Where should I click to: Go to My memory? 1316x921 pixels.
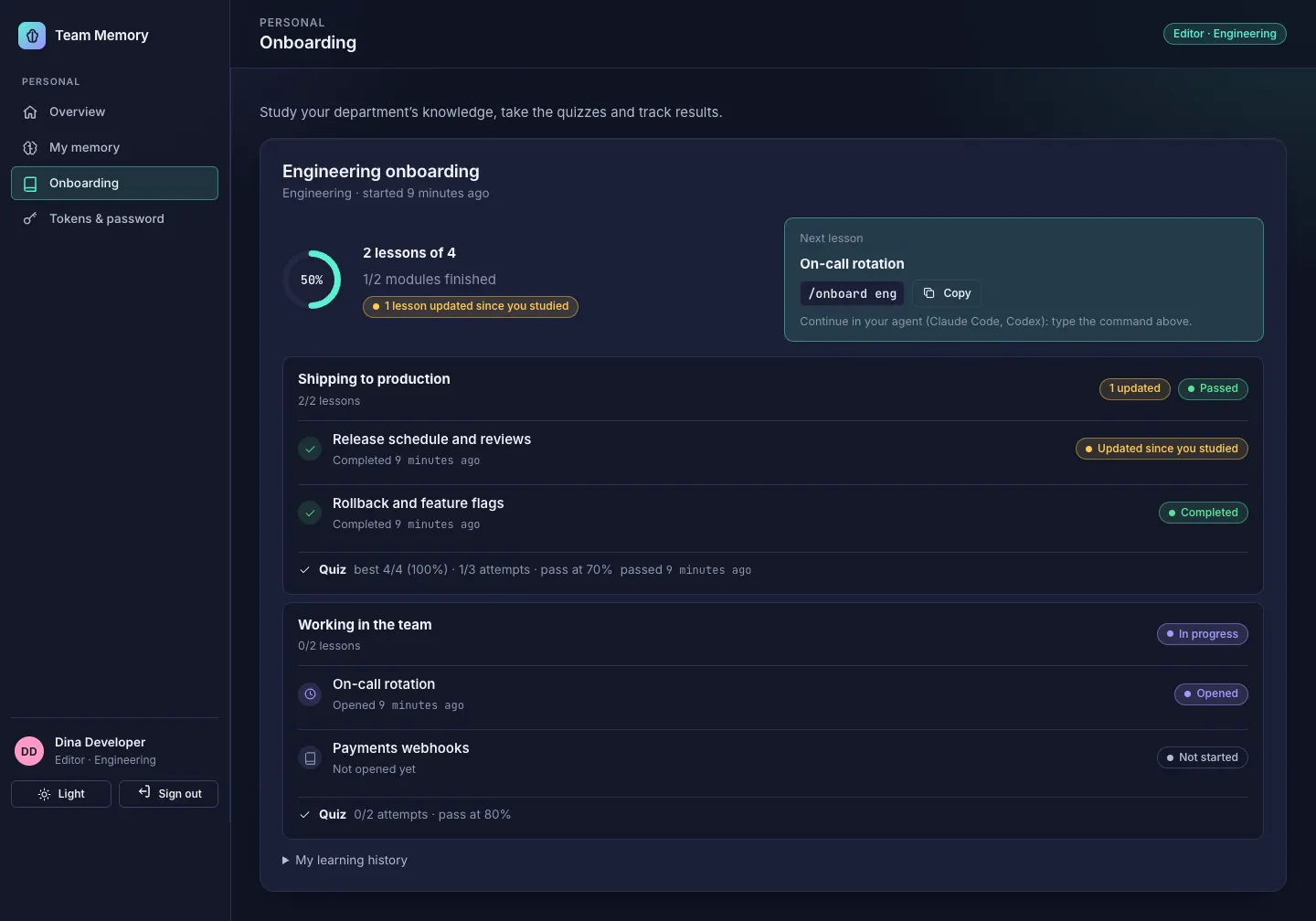pyautogui.click(x=114, y=147)
